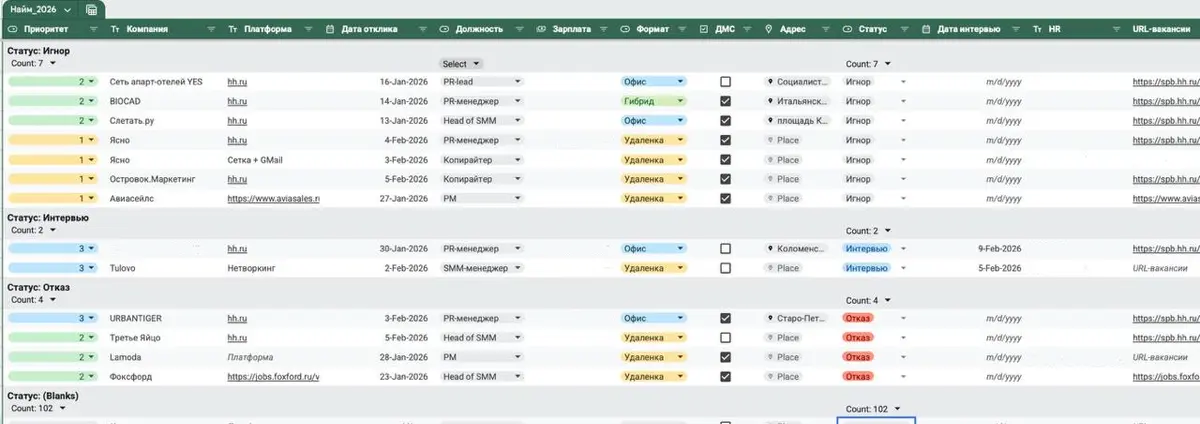Click the dropdown type icon on Должность header
Screen dimensions: 1200x424
click(x=444, y=30)
